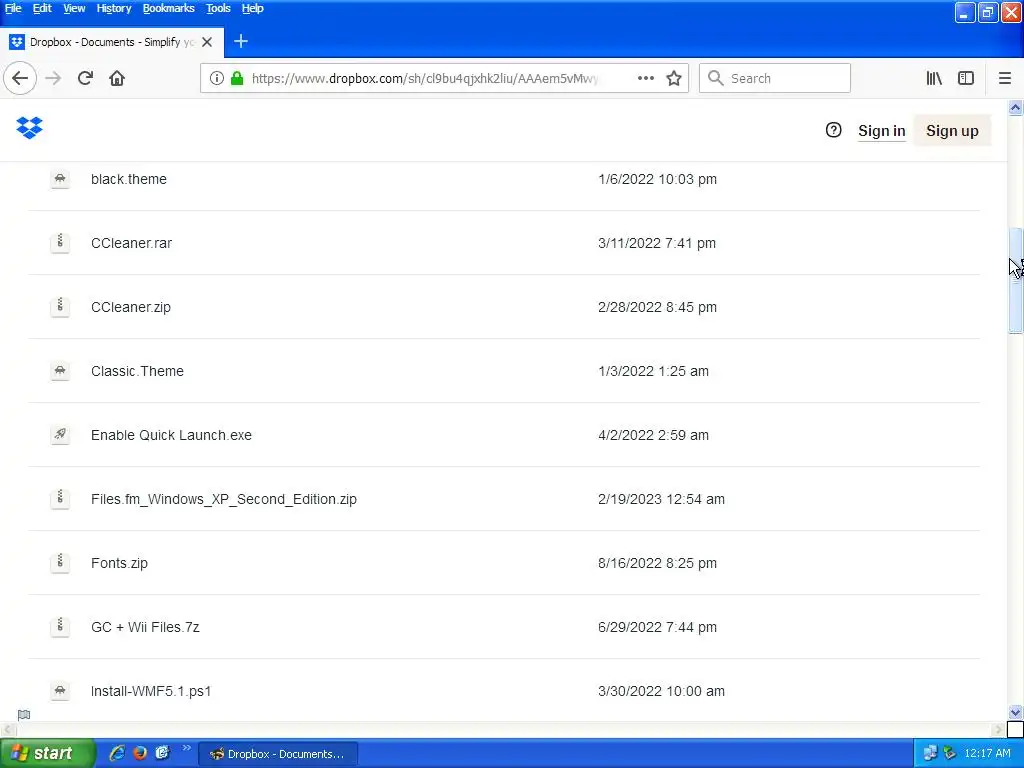The height and width of the screenshot is (768, 1024).
Task: Open black.theme file
Action: pyautogui.click(x=129, y=179)
